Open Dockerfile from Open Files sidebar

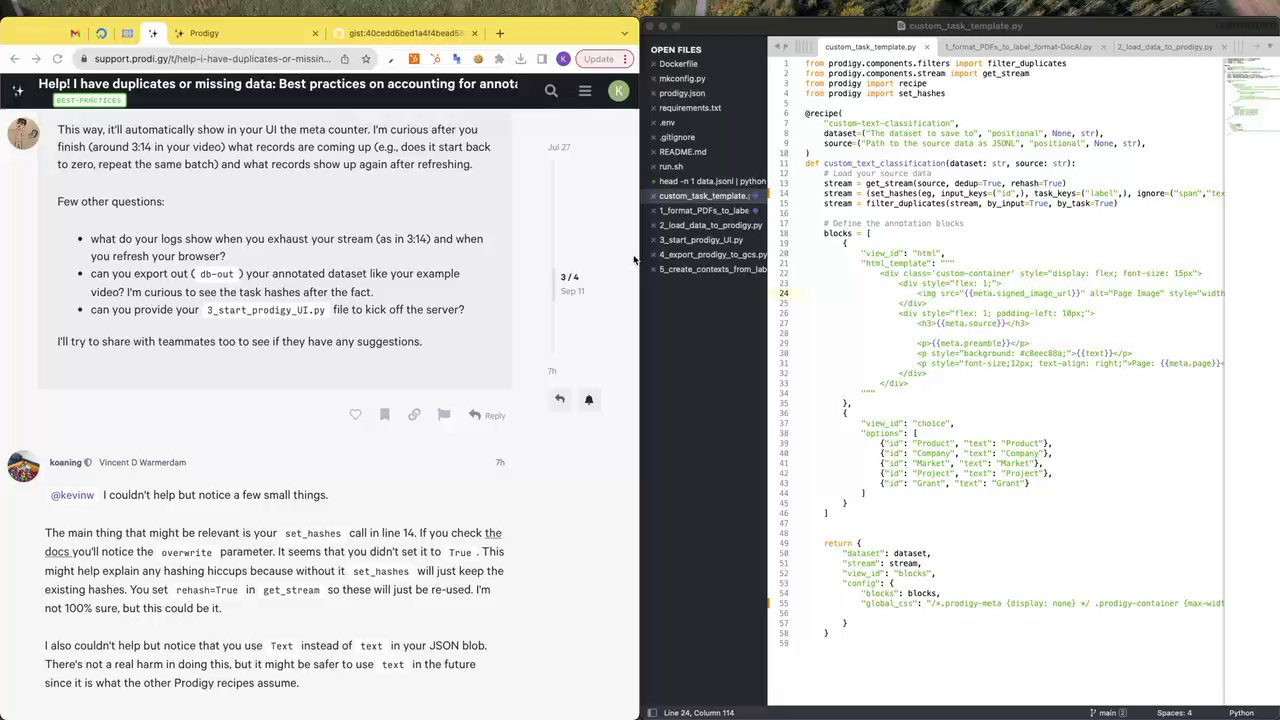[678, 64]
